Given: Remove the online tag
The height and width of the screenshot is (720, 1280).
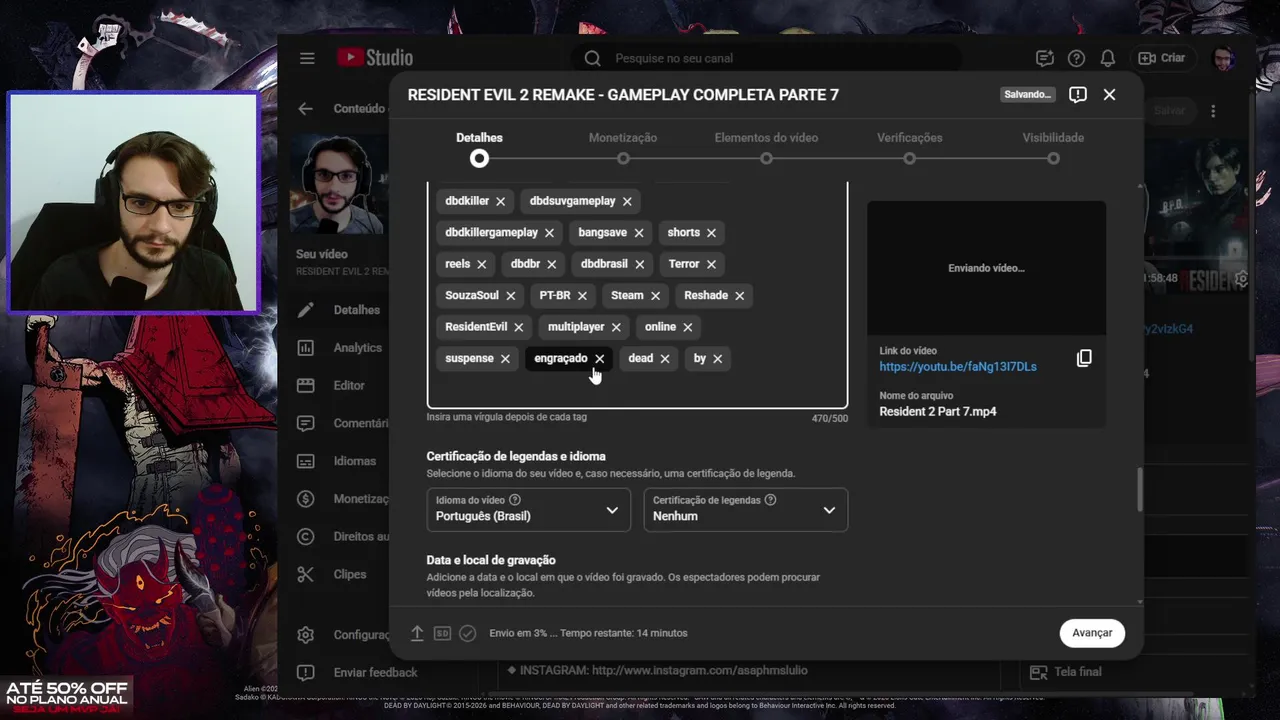Looking at the screenshot, I should pos(688,327).
